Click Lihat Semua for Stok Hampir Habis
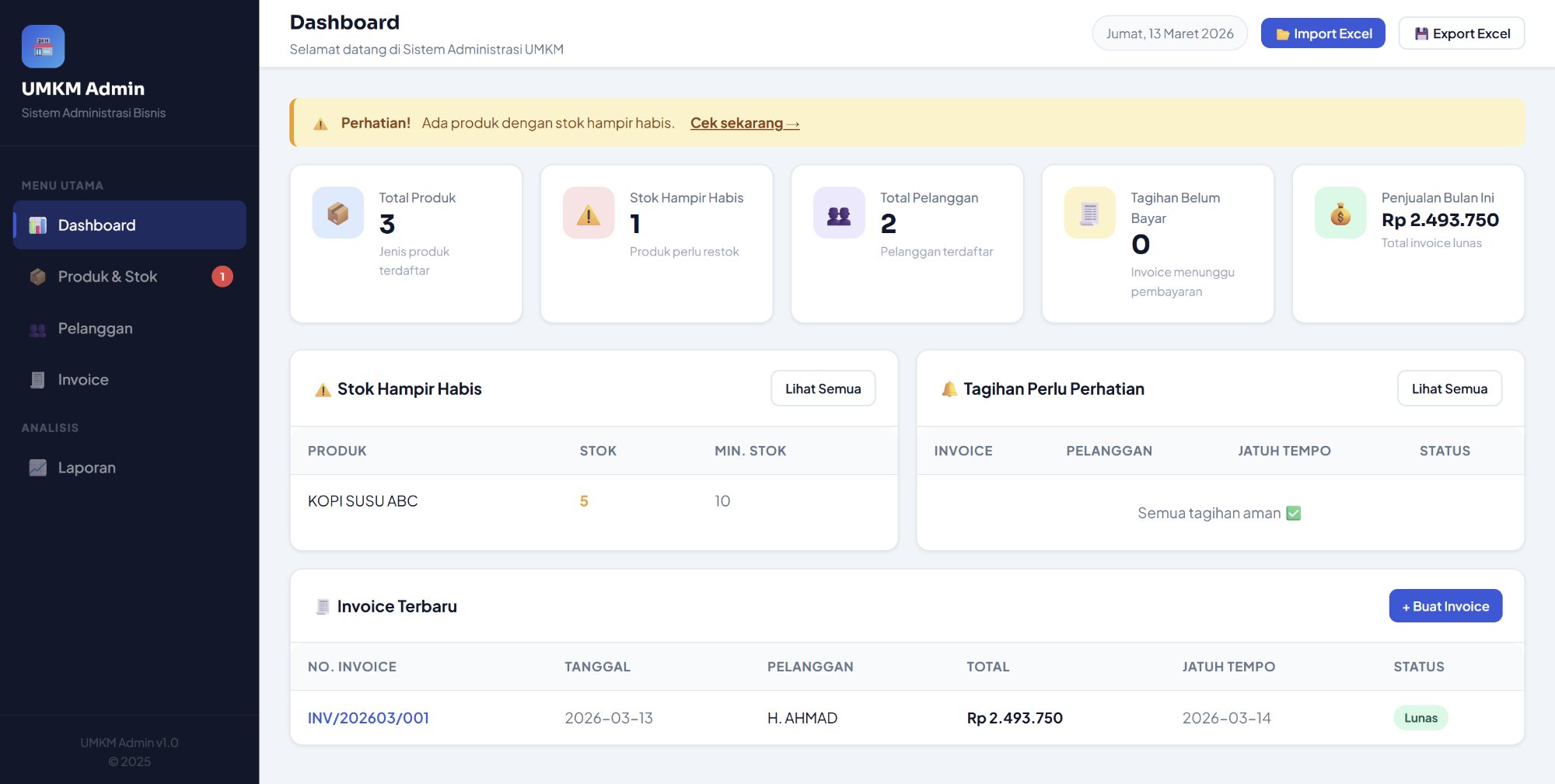This screenshot has height=784, width=1555. coord(823,389)
